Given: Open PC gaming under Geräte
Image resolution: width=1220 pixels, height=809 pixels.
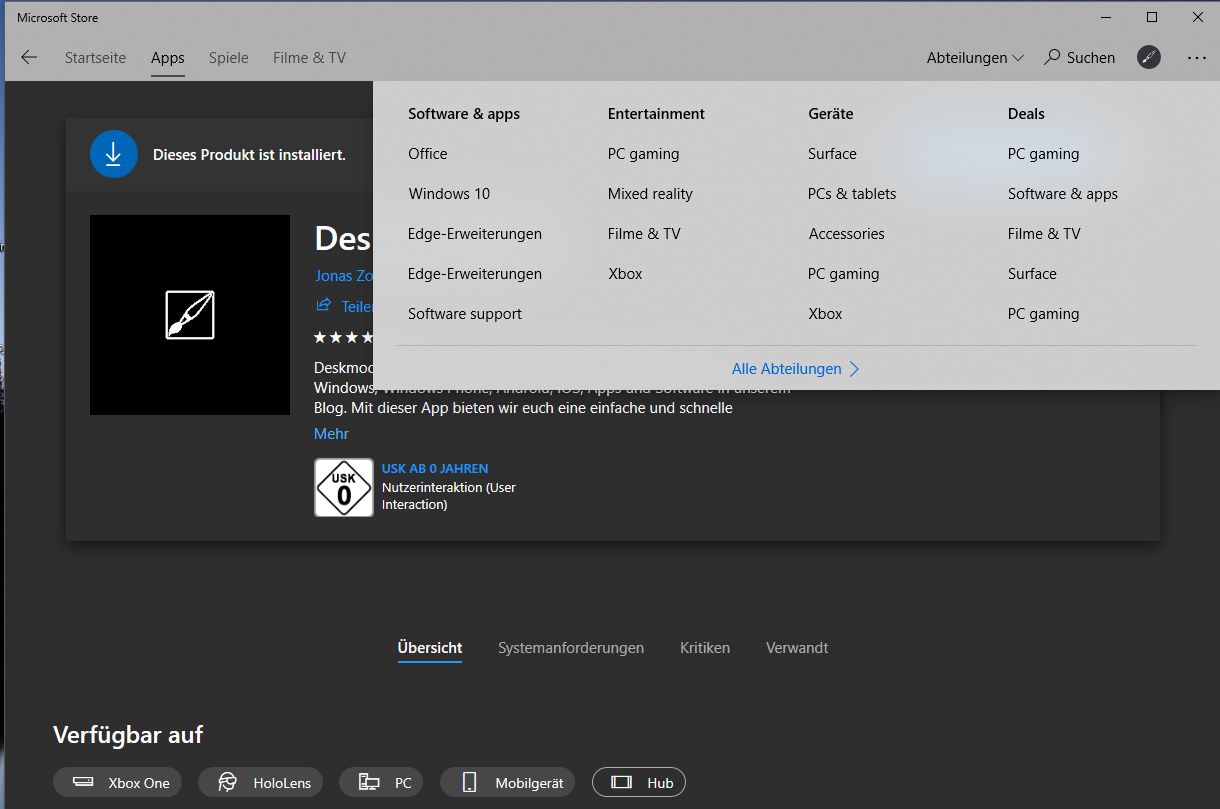Looking at the screenshot, I should [x=844, y=274].
